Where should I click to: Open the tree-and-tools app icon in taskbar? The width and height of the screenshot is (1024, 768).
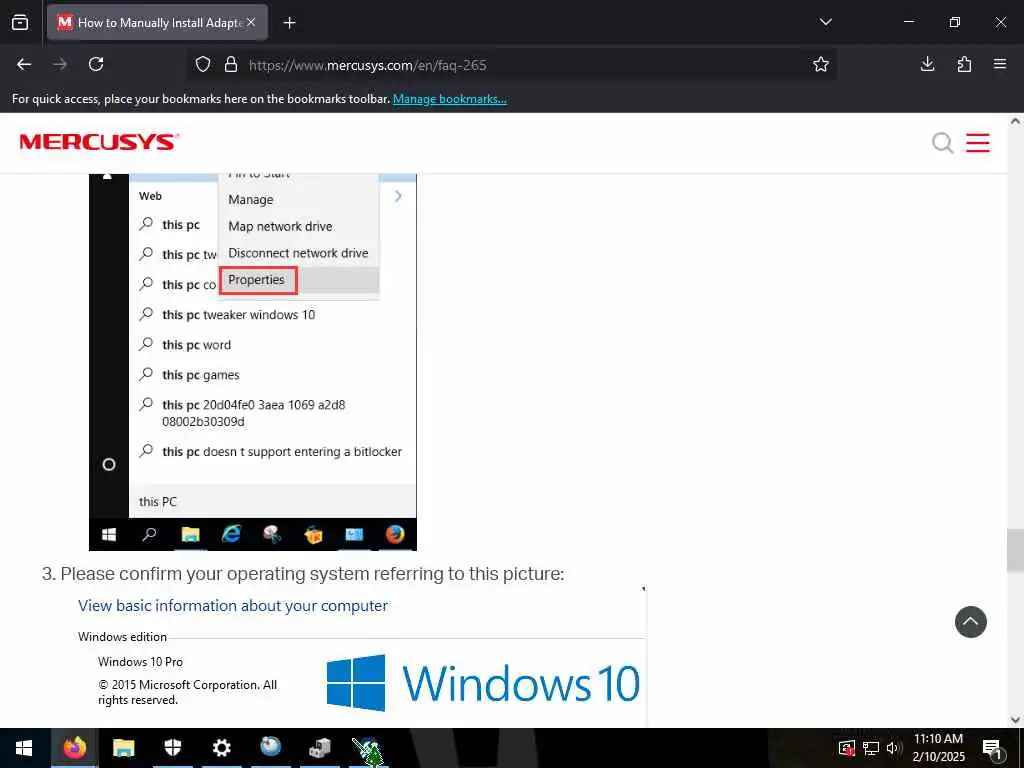coord(368,749)
